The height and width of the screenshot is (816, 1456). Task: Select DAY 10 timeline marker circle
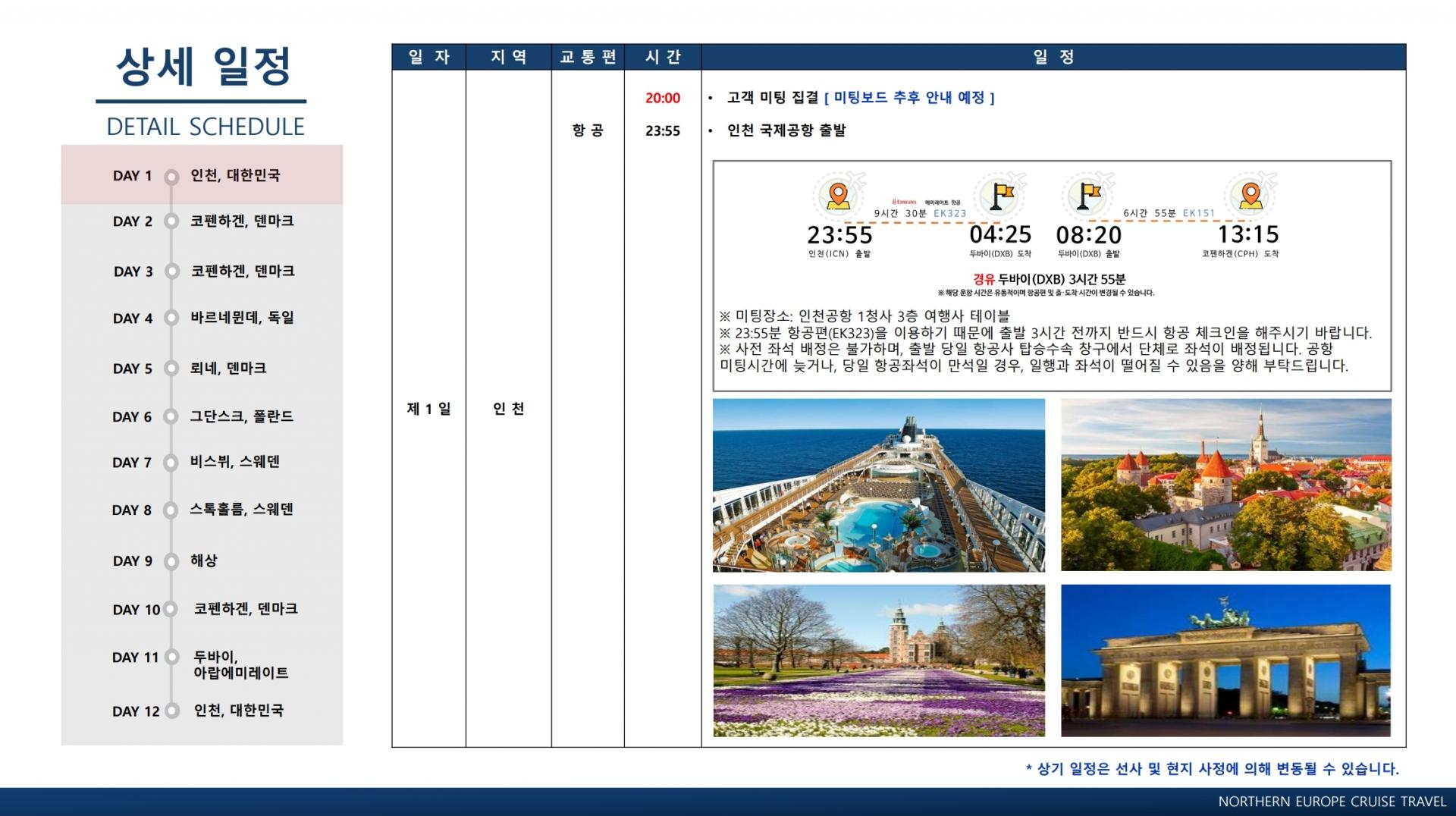point(172,610)
